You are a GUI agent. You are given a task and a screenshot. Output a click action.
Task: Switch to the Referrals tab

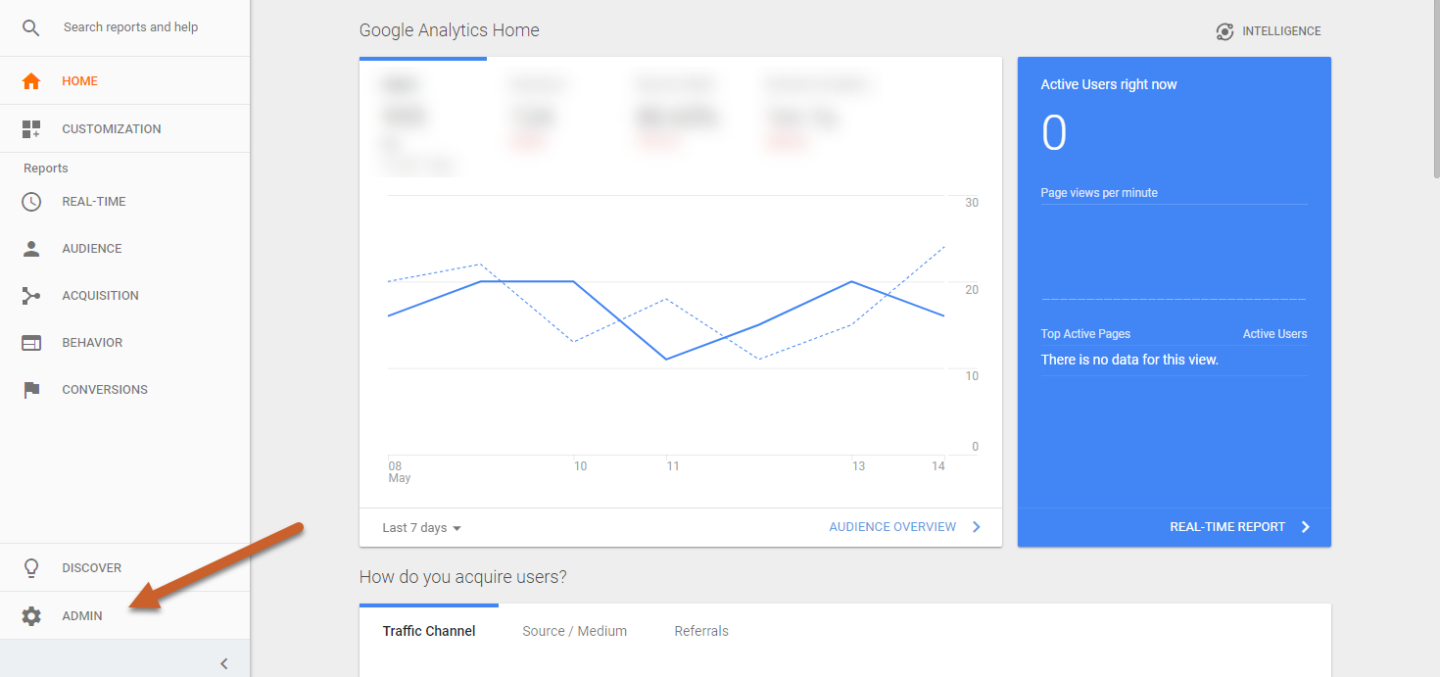pos(702,631)
